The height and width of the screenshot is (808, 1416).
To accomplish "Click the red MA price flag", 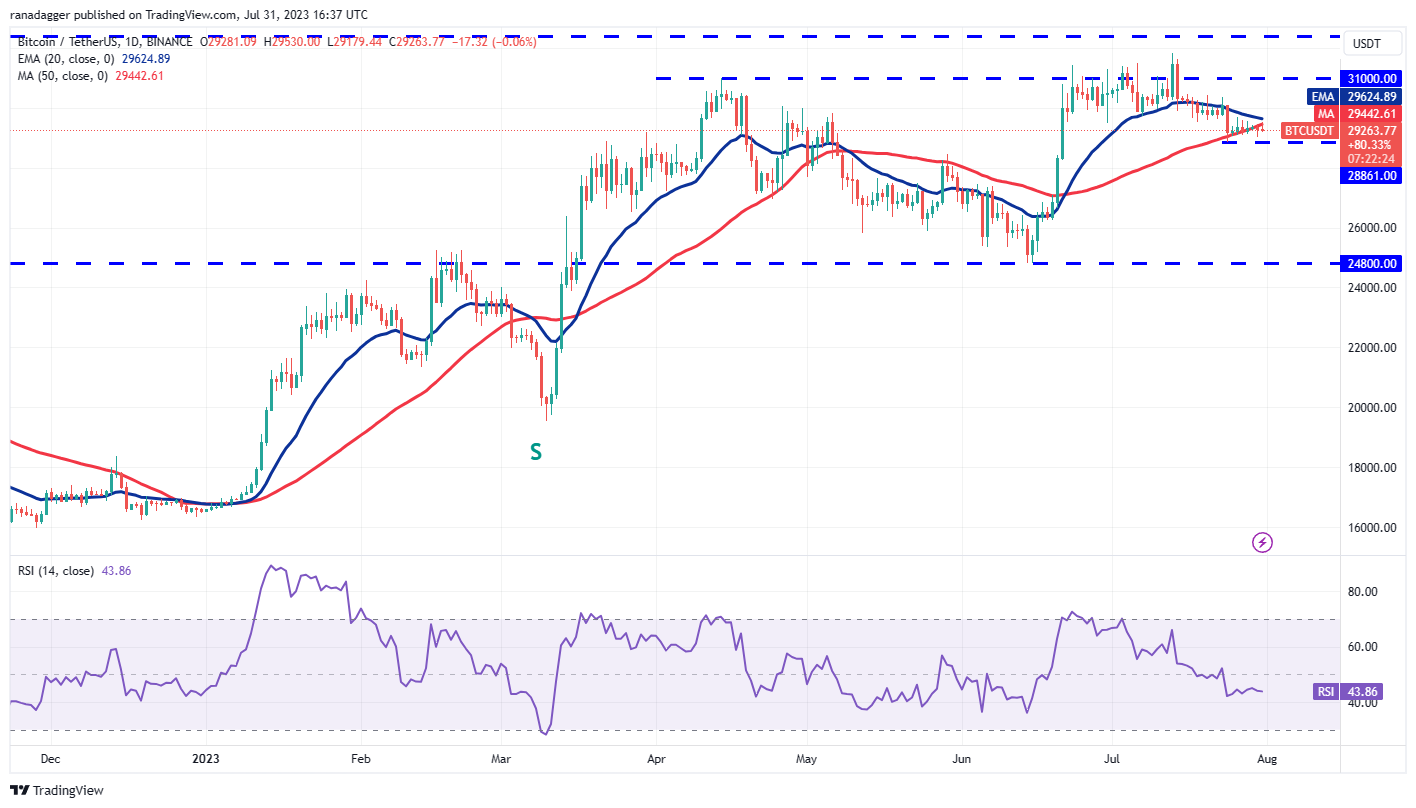I will point(1324,115).
